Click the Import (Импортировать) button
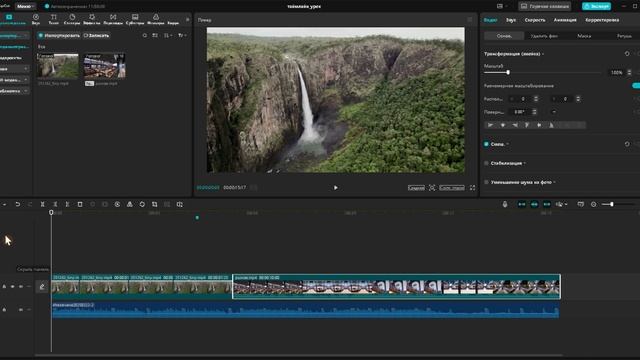 pos(59,36)
